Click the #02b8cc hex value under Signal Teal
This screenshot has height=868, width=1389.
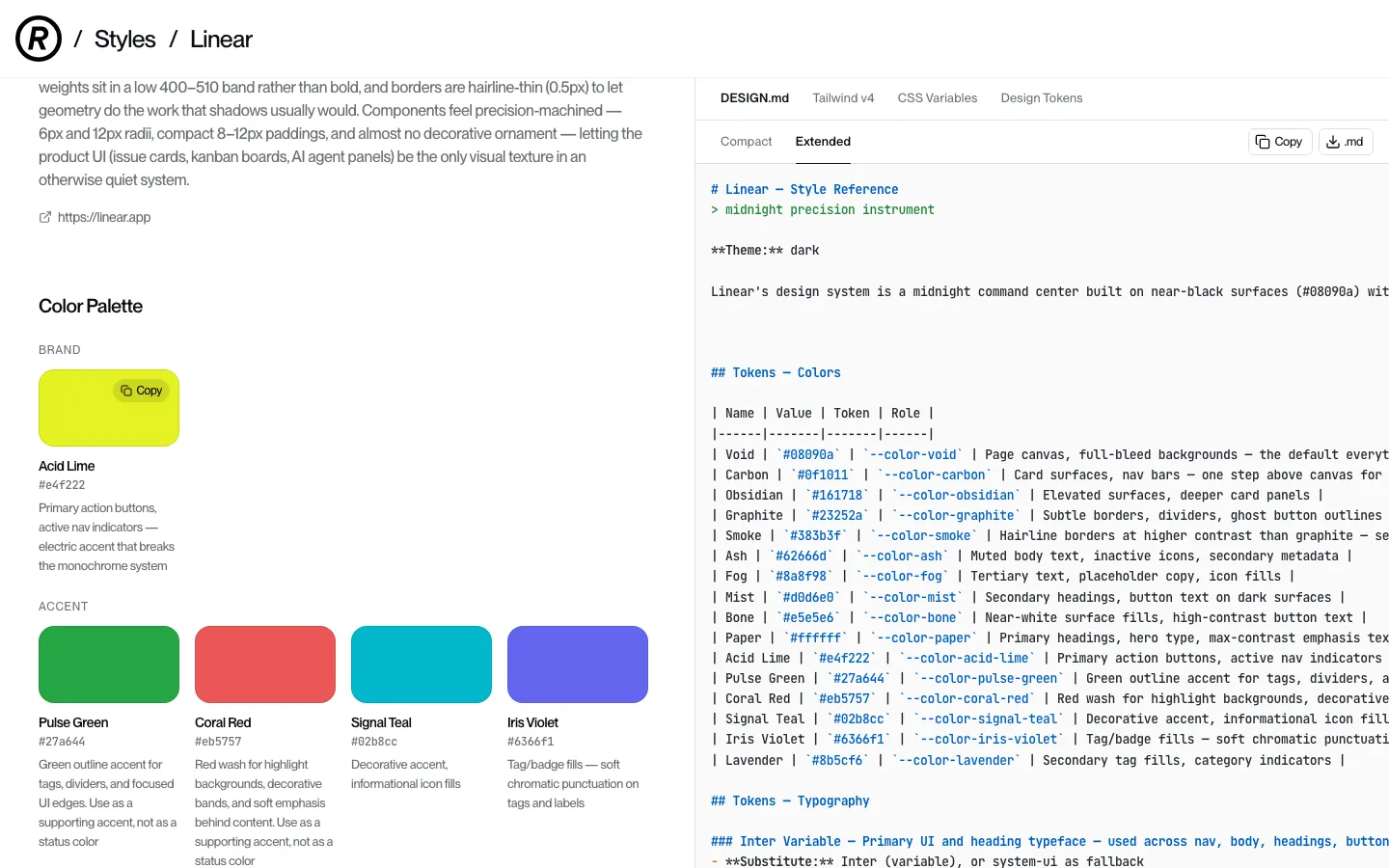pyautogui.click(x=374, y=742)
